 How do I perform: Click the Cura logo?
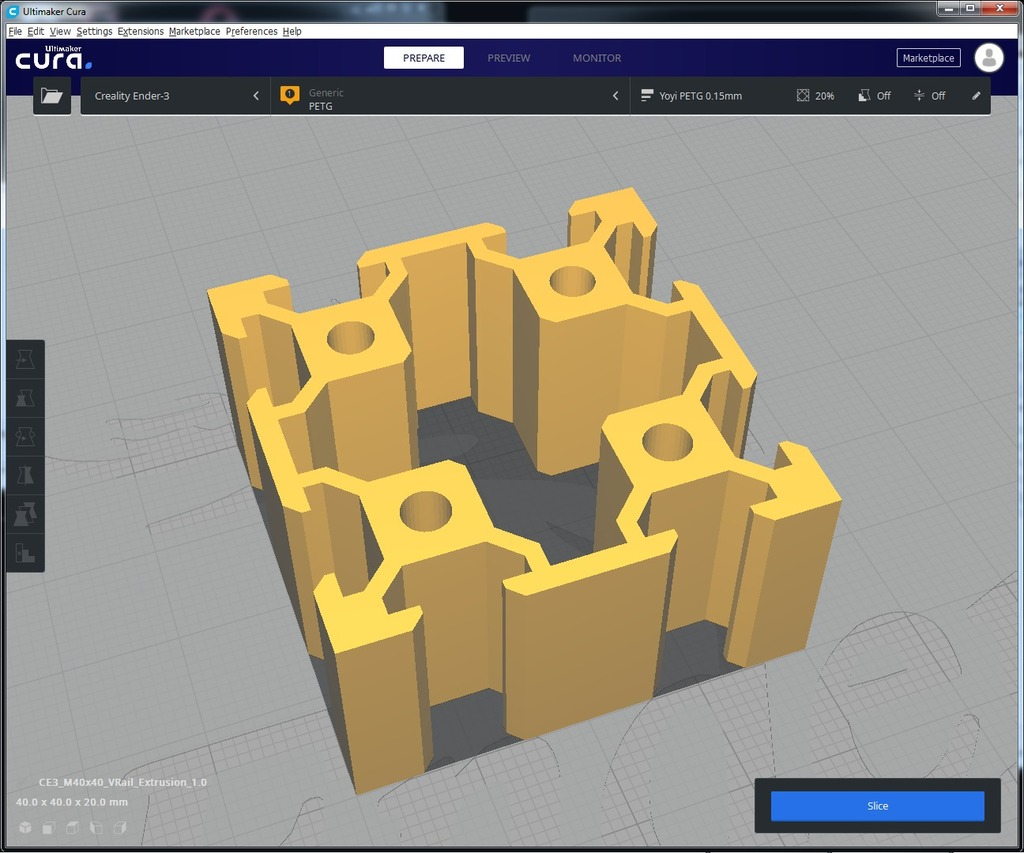click(x=54, y=57)
